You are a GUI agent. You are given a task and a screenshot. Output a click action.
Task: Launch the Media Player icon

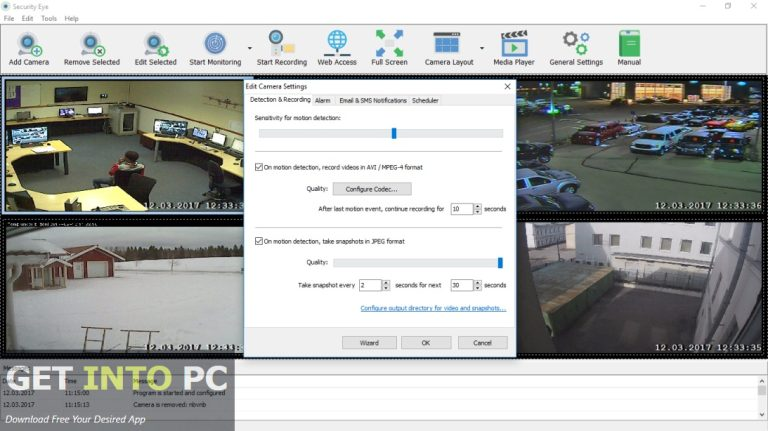click(x=514, y=43)
